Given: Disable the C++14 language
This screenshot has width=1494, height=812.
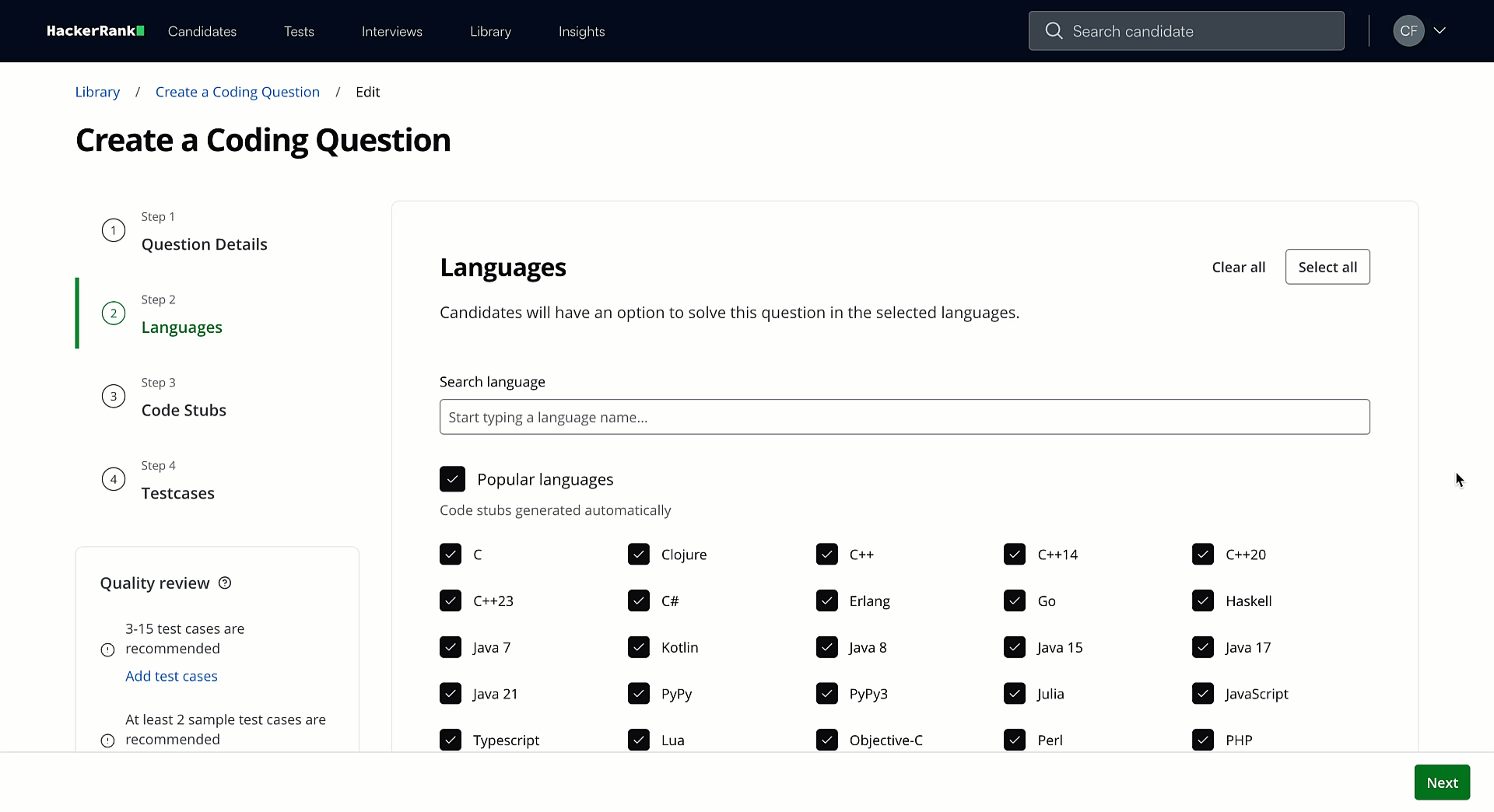Looking at the screenshot, I should coord(1015,554).
